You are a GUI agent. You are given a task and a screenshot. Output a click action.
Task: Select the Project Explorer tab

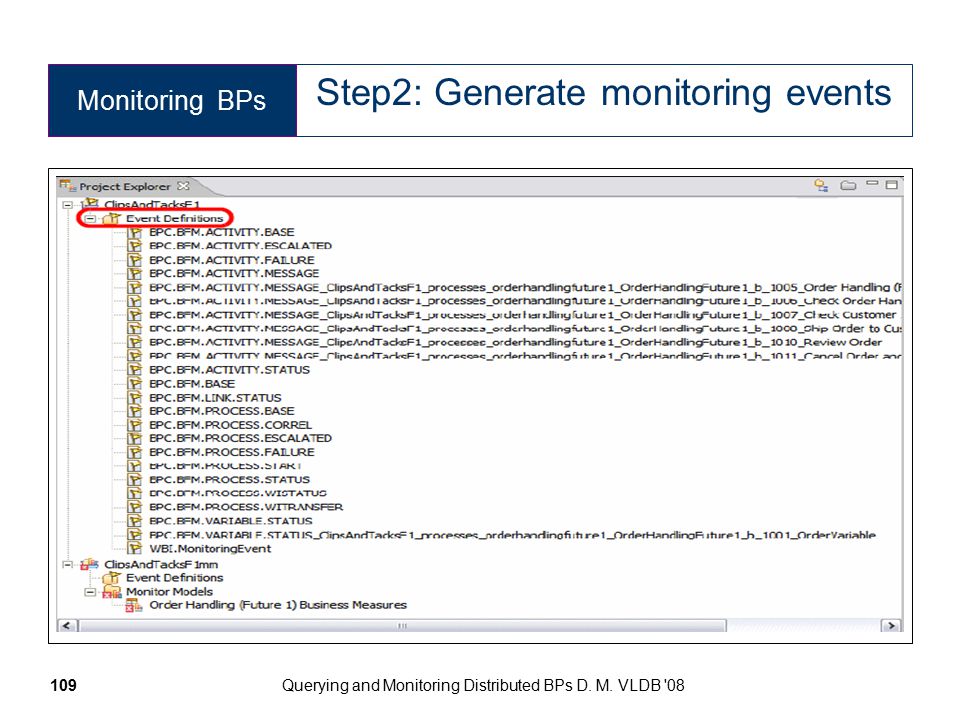pyautogui.click(x=124, y=186)
